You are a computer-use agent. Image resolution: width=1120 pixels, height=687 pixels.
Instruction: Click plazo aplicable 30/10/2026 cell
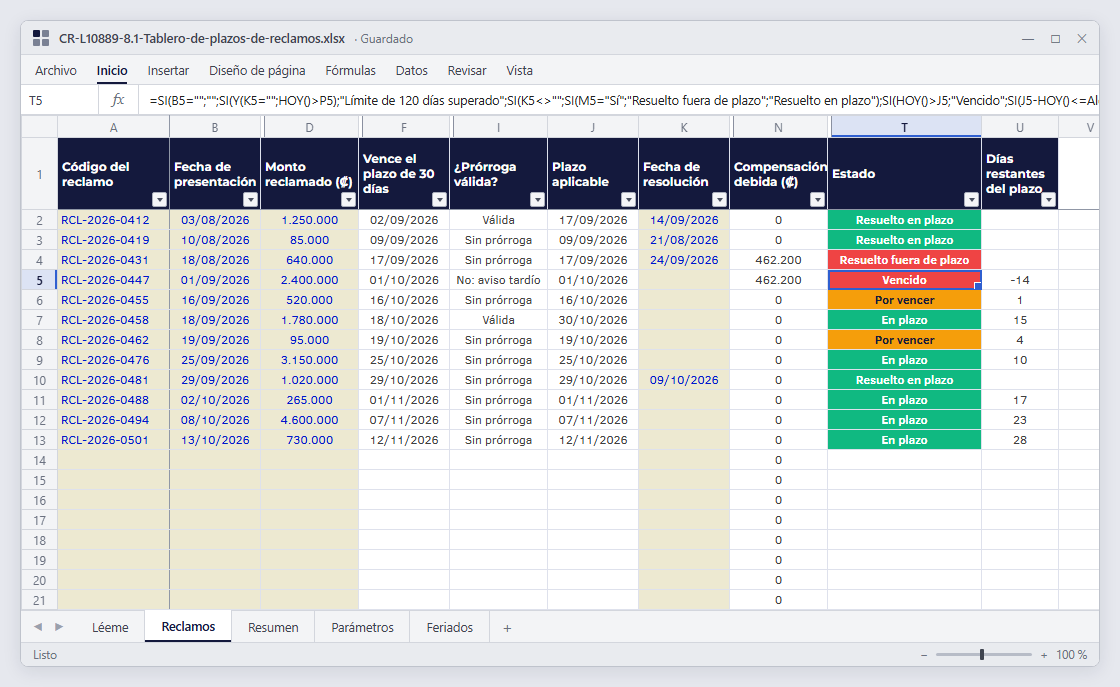[x=593, y=320]
